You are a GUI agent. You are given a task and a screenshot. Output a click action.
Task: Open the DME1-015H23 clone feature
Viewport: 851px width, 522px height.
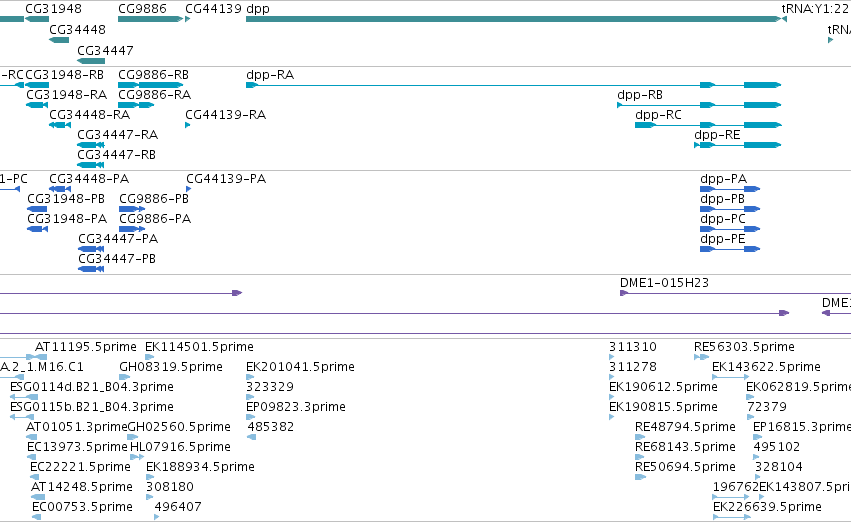[735, 294]
